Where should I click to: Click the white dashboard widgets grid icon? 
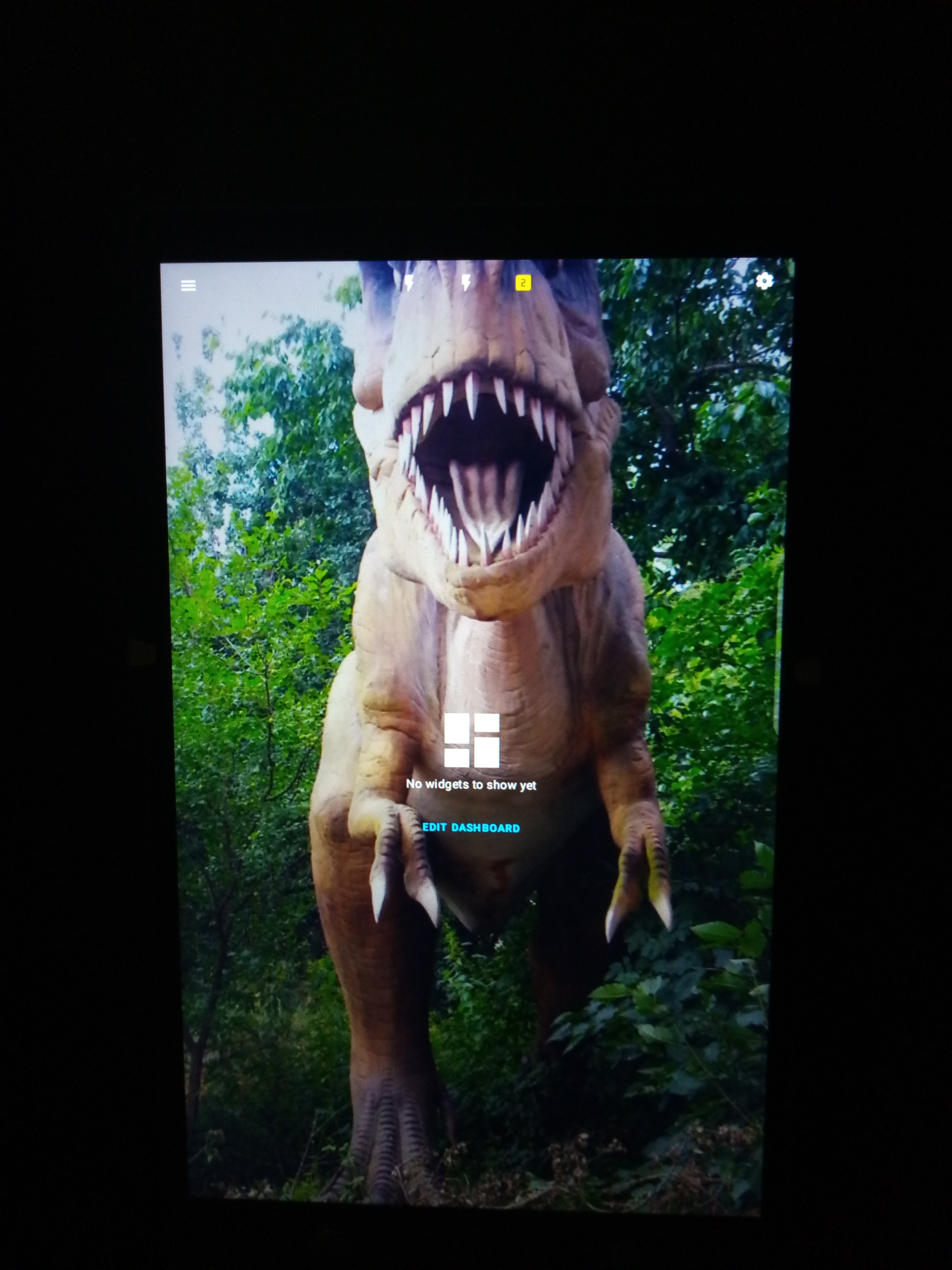pyautogui.click(x=472, y=741)
